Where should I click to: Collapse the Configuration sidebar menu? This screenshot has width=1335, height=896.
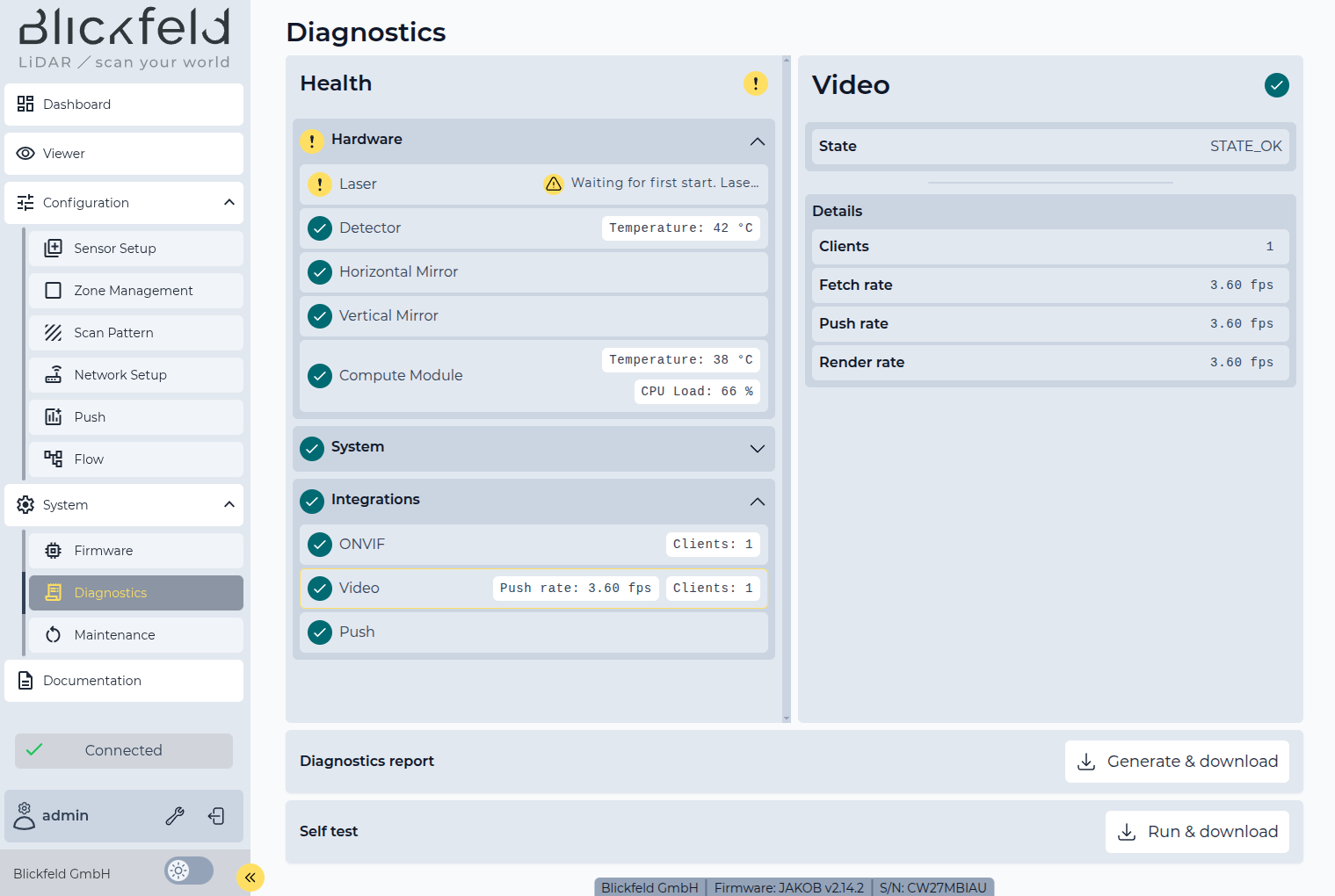tap(229, 203)
